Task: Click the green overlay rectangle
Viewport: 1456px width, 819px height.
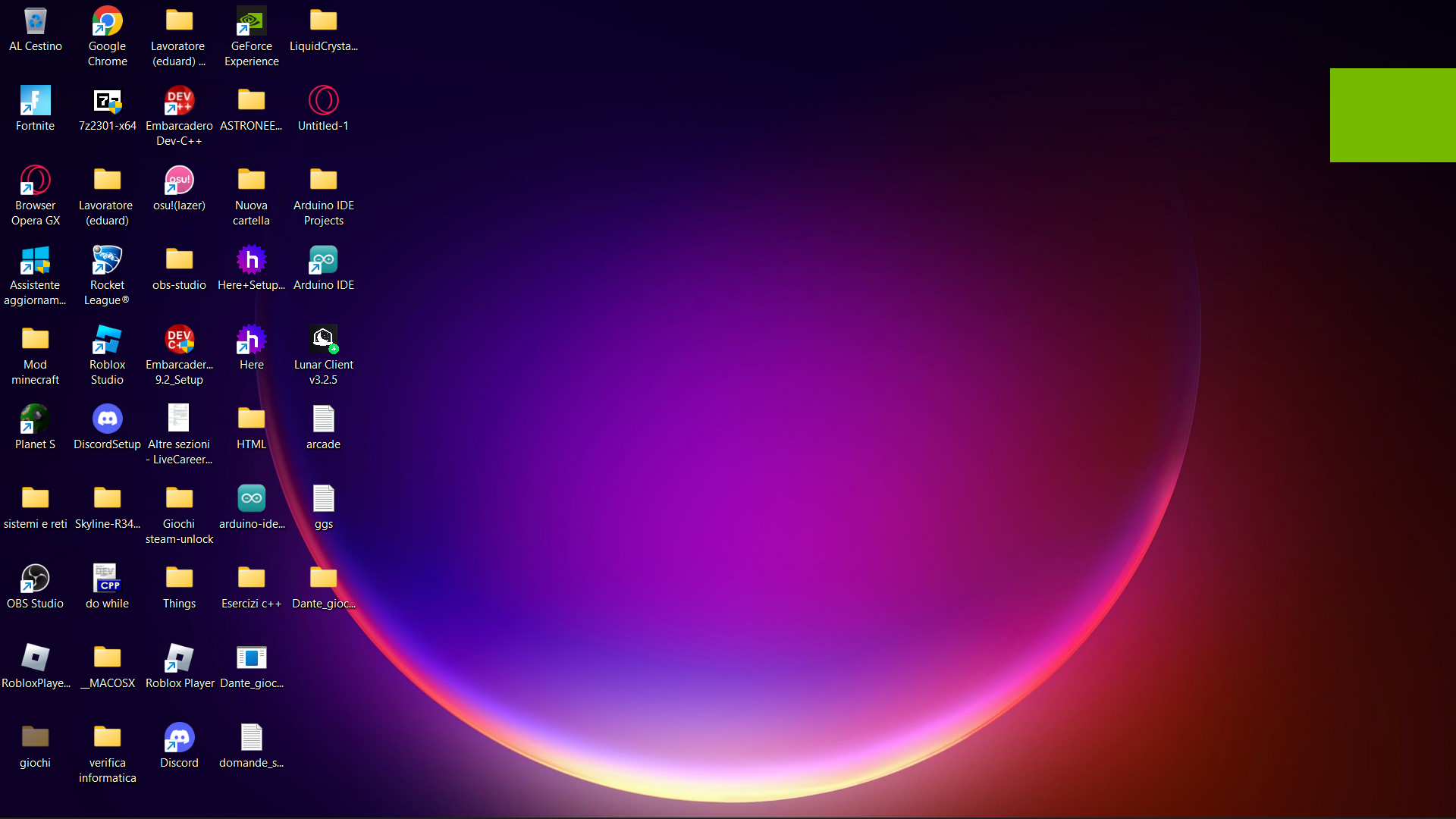Action: point(1392,115)
